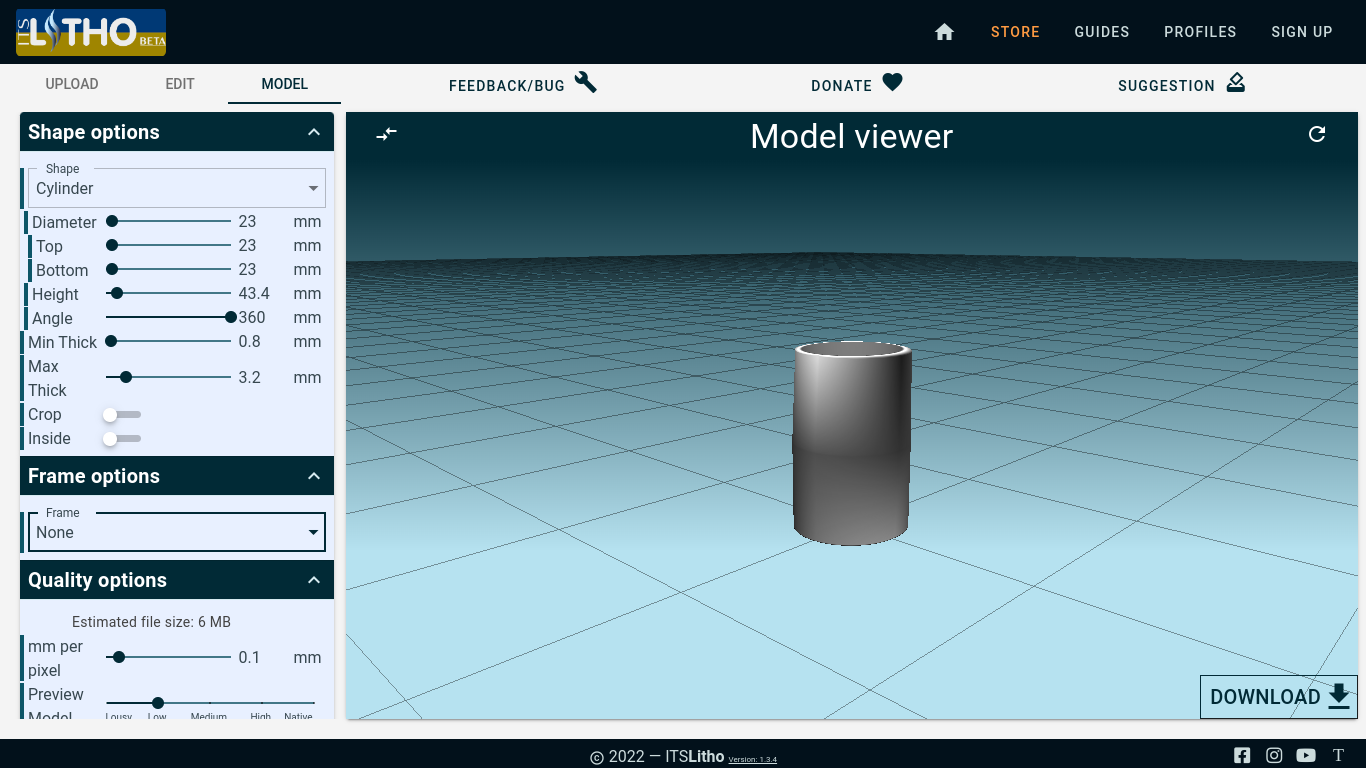Toggle the Inside switch
Screen dimensions: 1366x768
click(x=122, y=438)
